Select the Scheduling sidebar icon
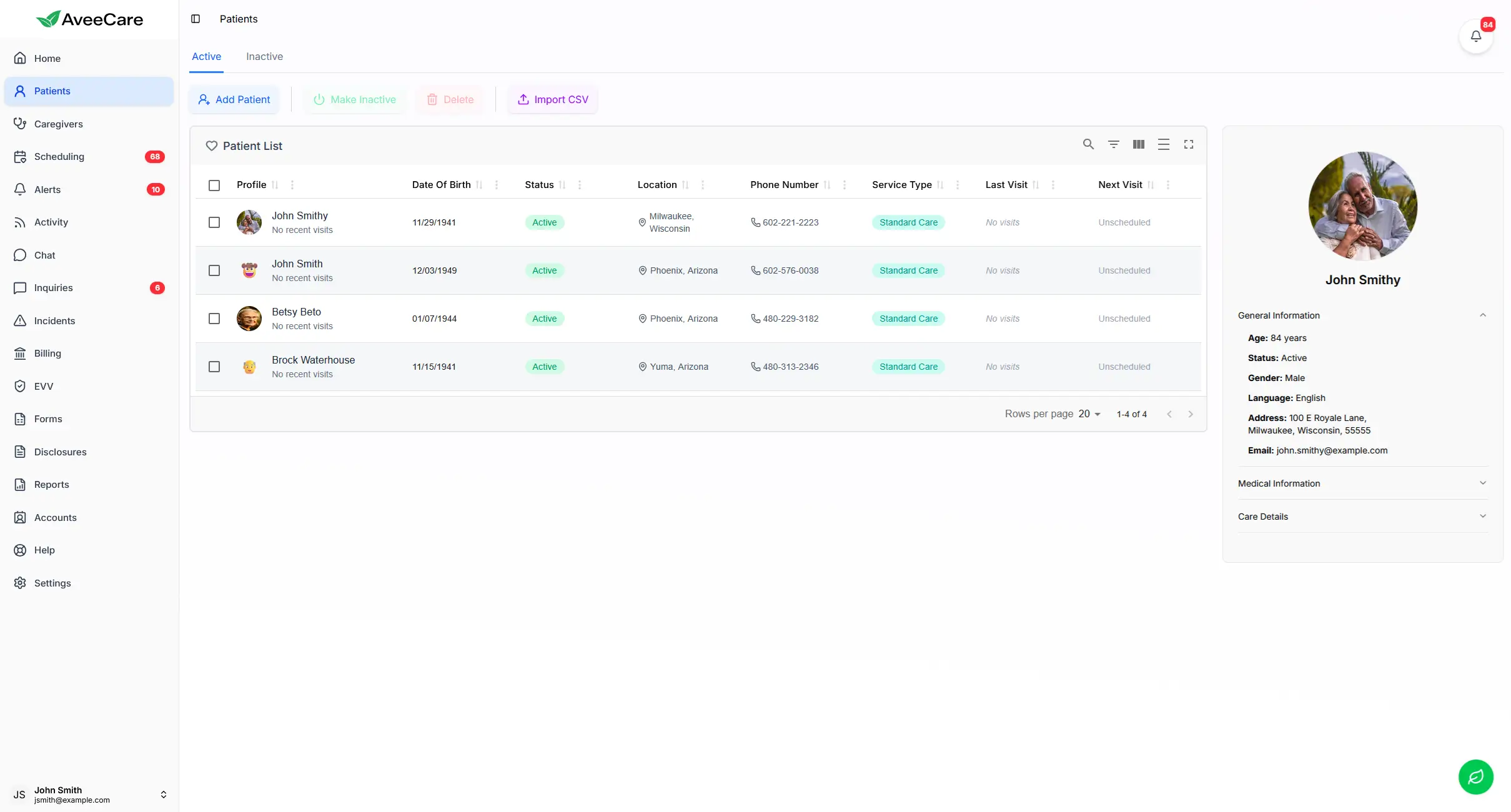The height and width of the screenshot is (812, 1511). [x=19, y=156]
